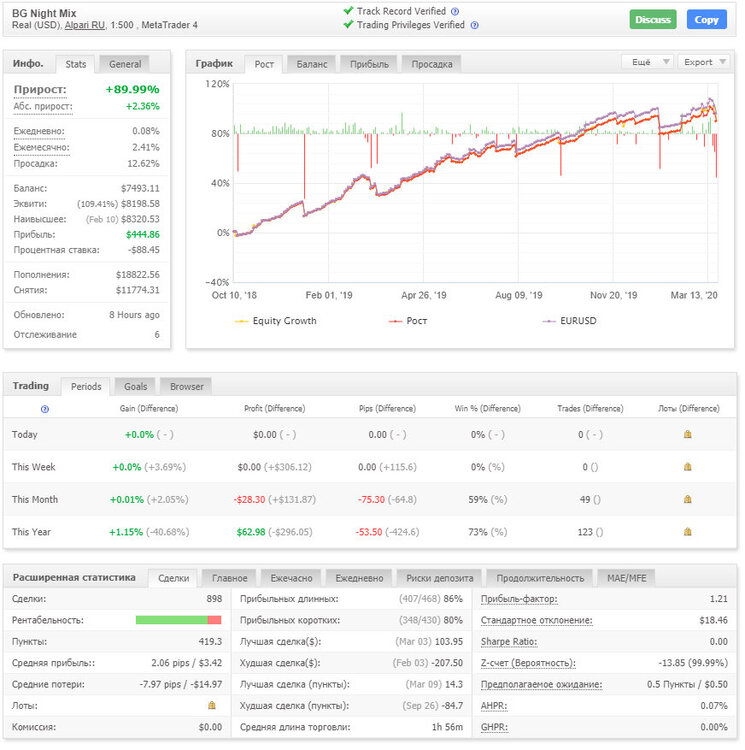Click help icon next to Trading Privileges Verified
This screenshot has height=750, width=745.
coord(474,25)
